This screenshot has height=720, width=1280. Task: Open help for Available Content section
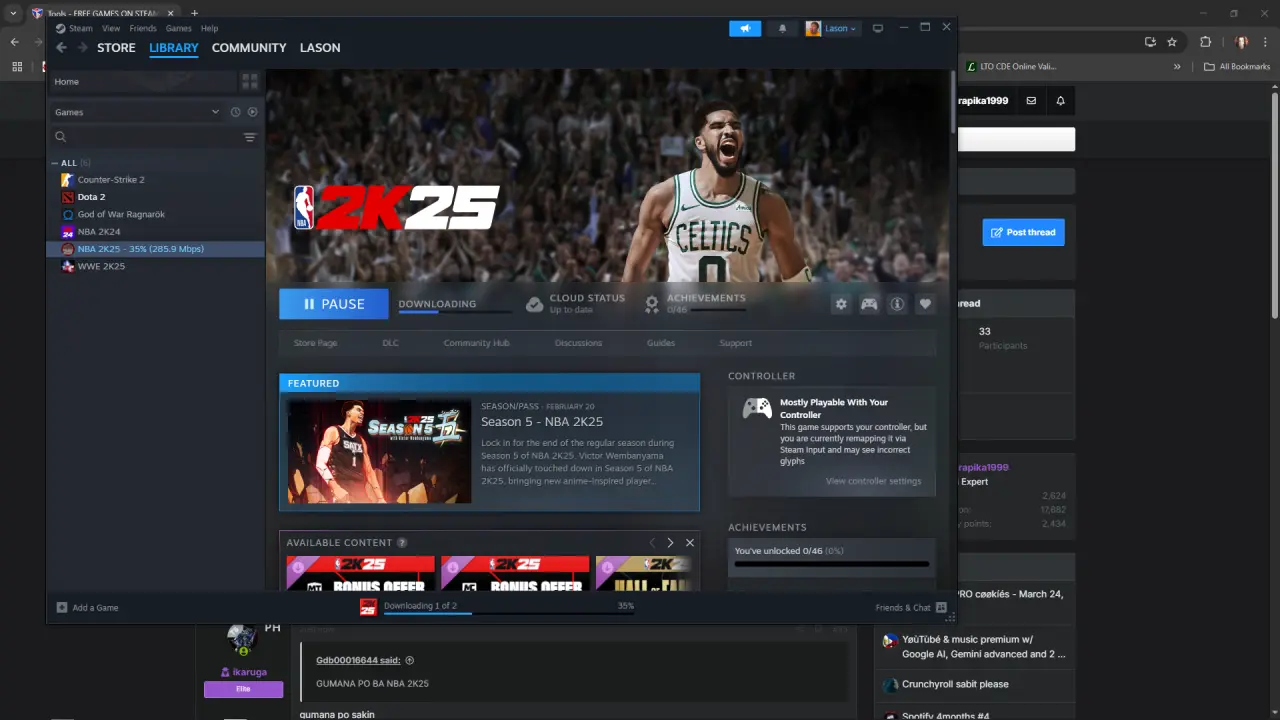(402, 543)
